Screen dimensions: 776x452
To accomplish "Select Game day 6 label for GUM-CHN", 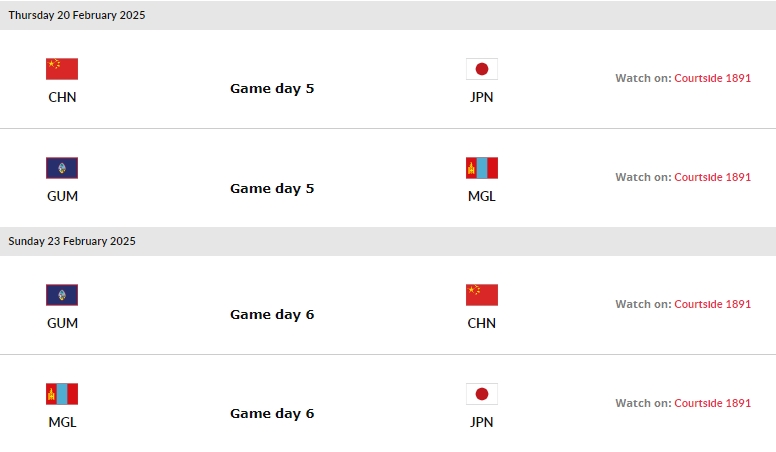I will coord(272,315).
